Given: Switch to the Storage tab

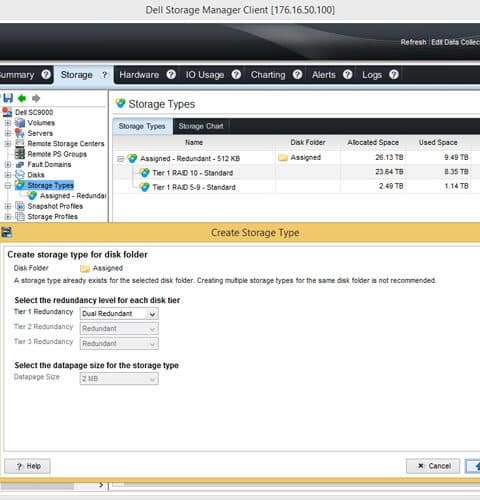Looking at the screenshot, I should coord(76,75).
